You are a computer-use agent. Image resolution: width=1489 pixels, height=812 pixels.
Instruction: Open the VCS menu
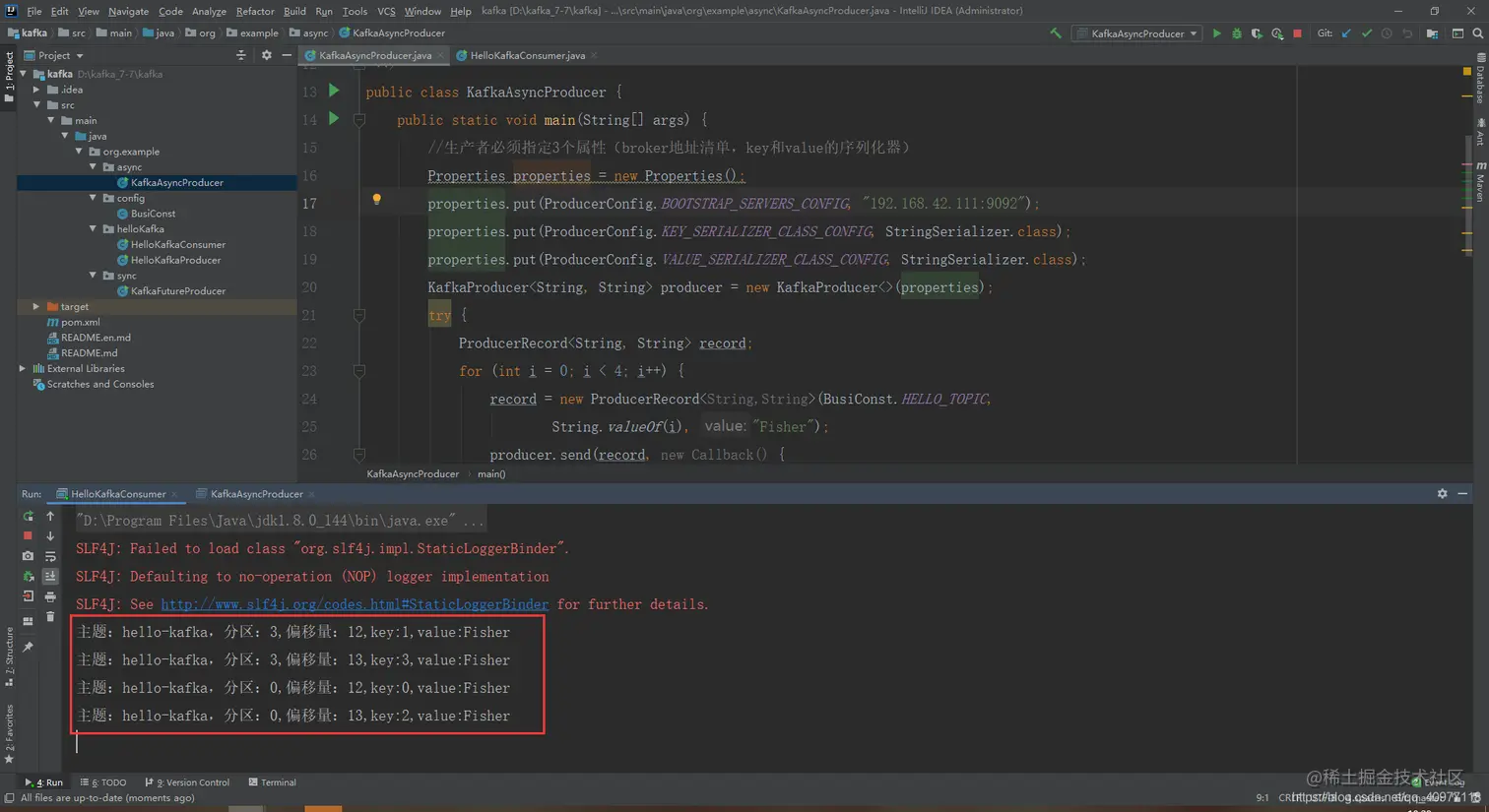pos(386,11)
